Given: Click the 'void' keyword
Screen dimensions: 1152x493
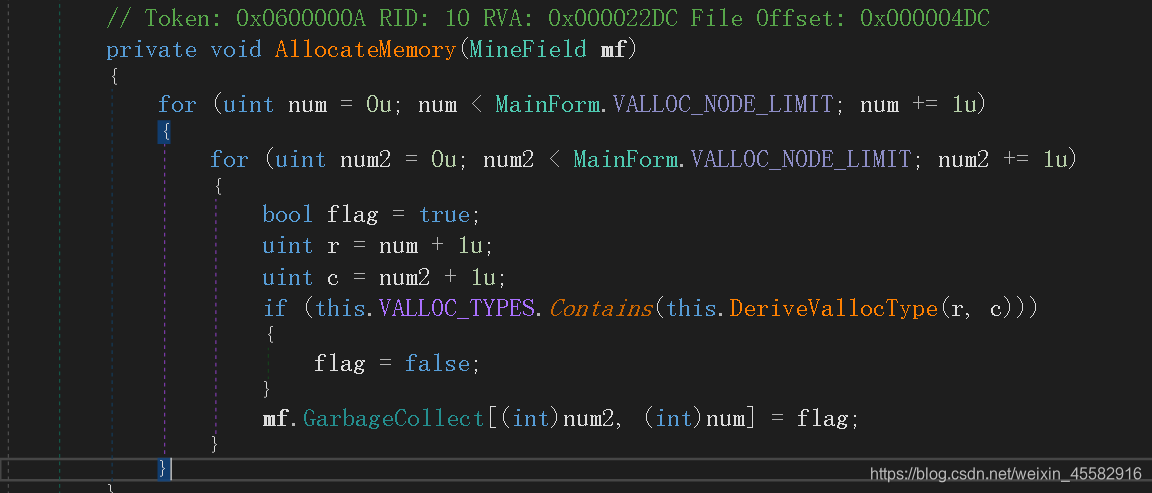Looking at the screenshot, I should coord(236,50).
